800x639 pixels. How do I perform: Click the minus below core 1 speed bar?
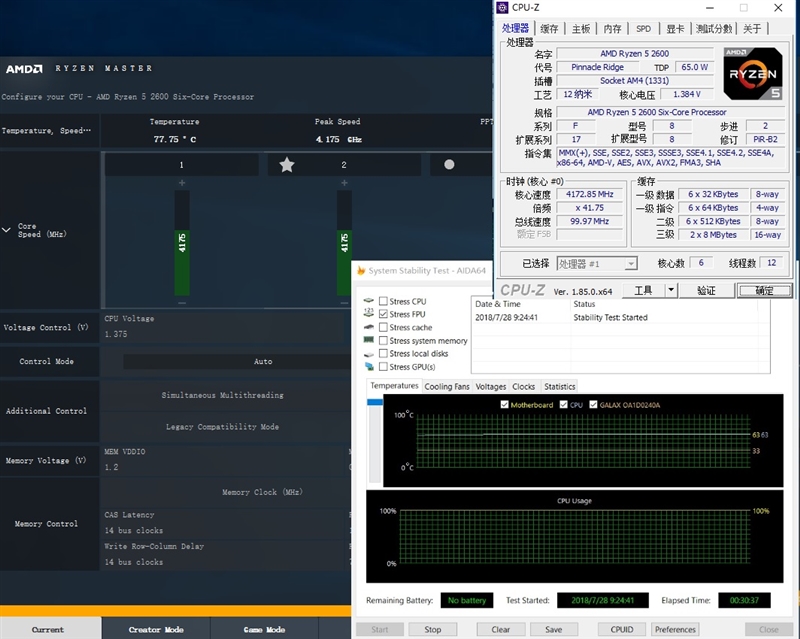182,303
